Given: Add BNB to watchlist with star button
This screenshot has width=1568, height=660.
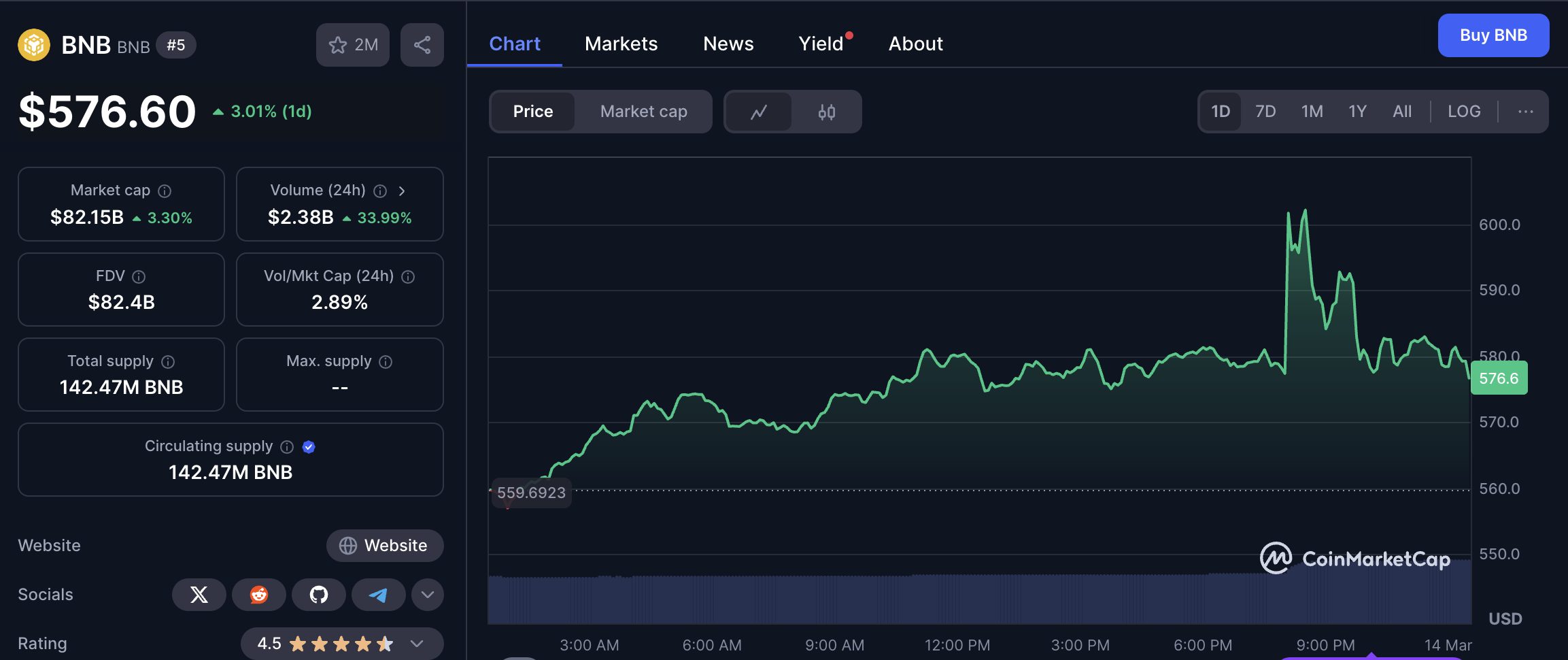Looking at the screenshot, I should click(353, 45).
